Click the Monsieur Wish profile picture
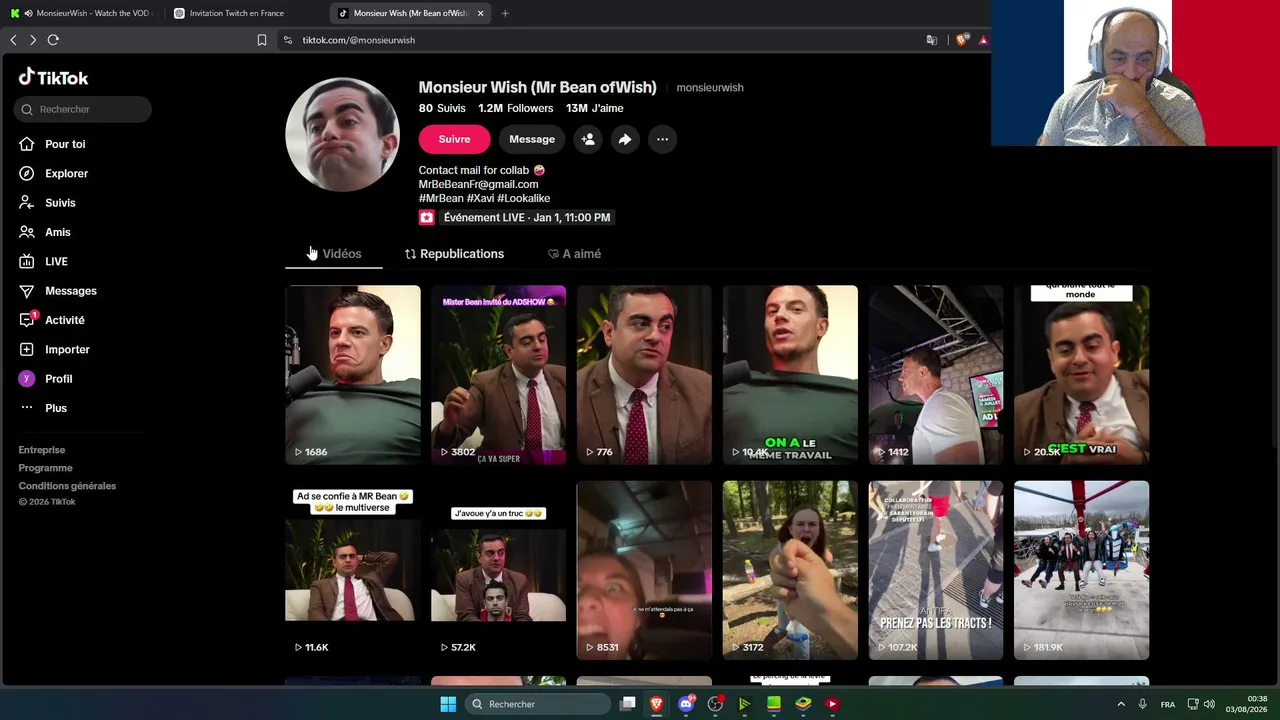 (343, 134)
